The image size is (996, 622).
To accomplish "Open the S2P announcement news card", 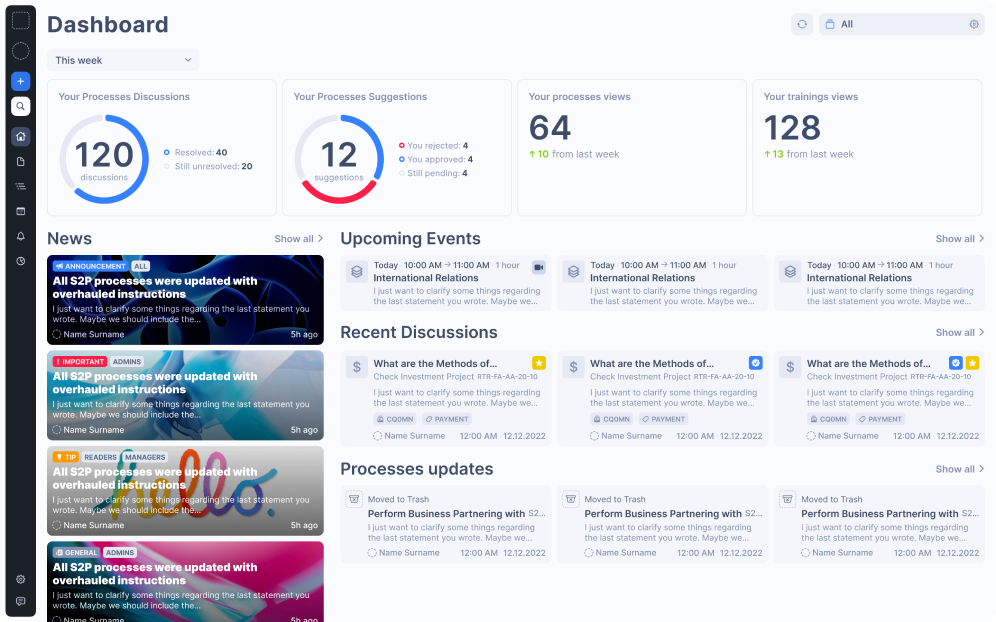I will click(x=185, y=299).
